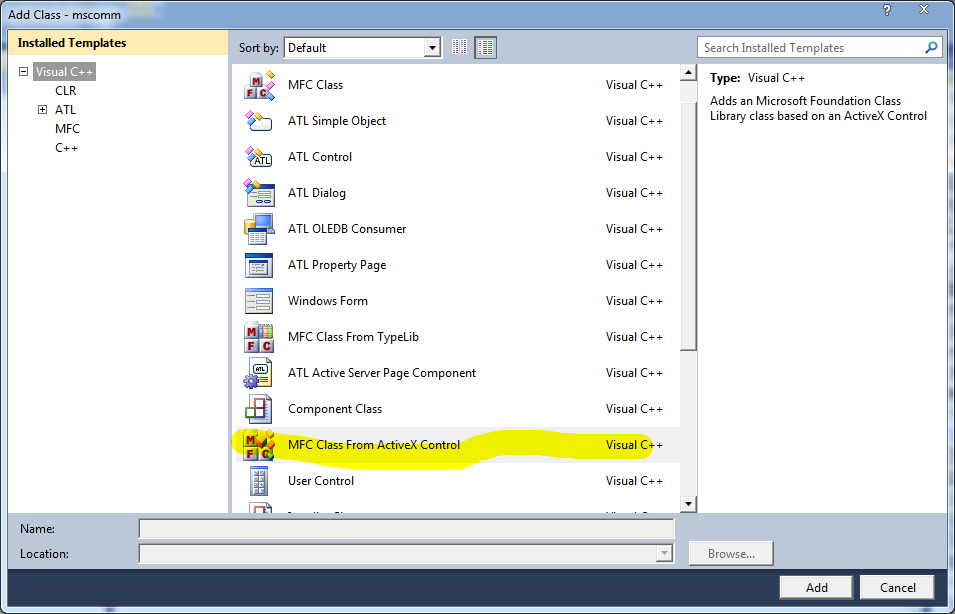Click the Name input field

click(406, 529)
